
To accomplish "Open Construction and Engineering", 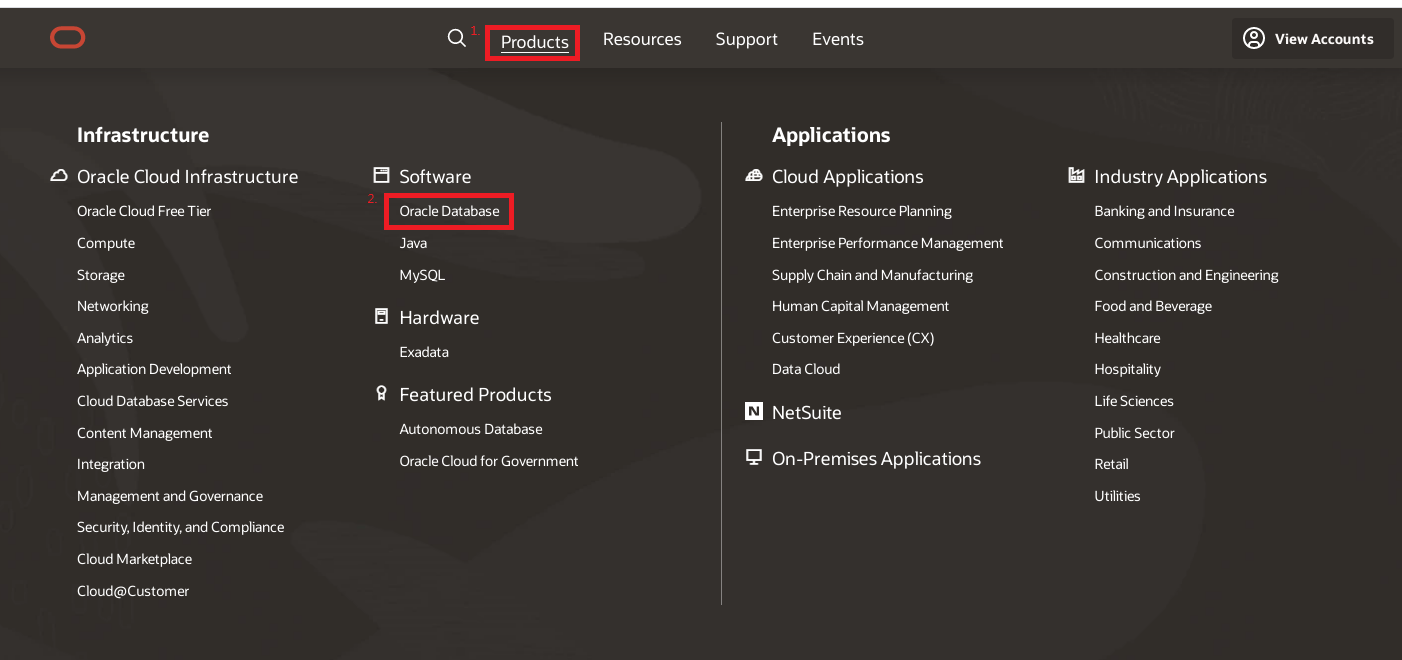I will click(1187, 275).
